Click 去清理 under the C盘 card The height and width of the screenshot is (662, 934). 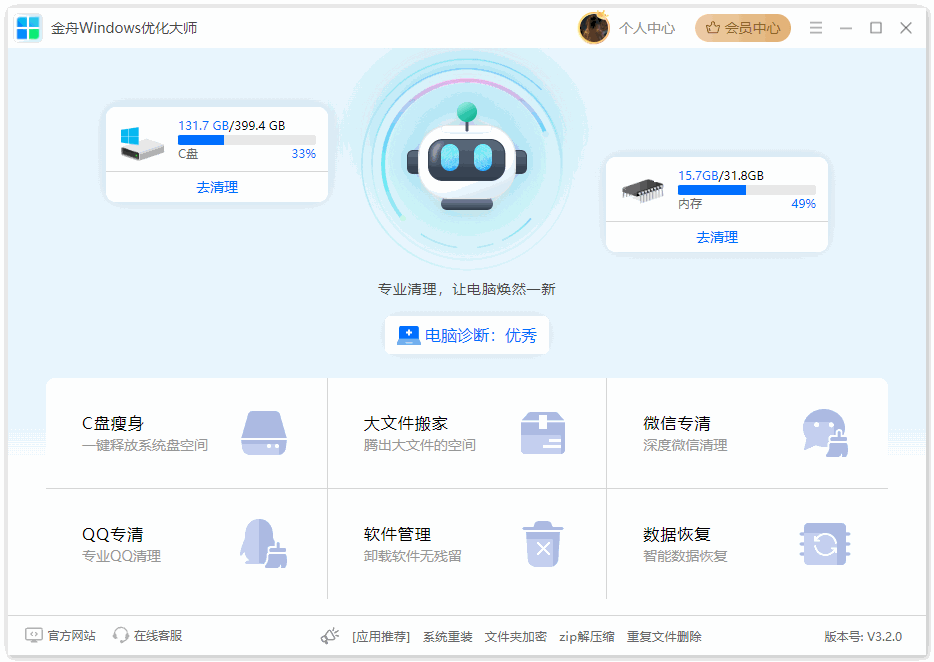pyautogui.click(x=217, y=187)
